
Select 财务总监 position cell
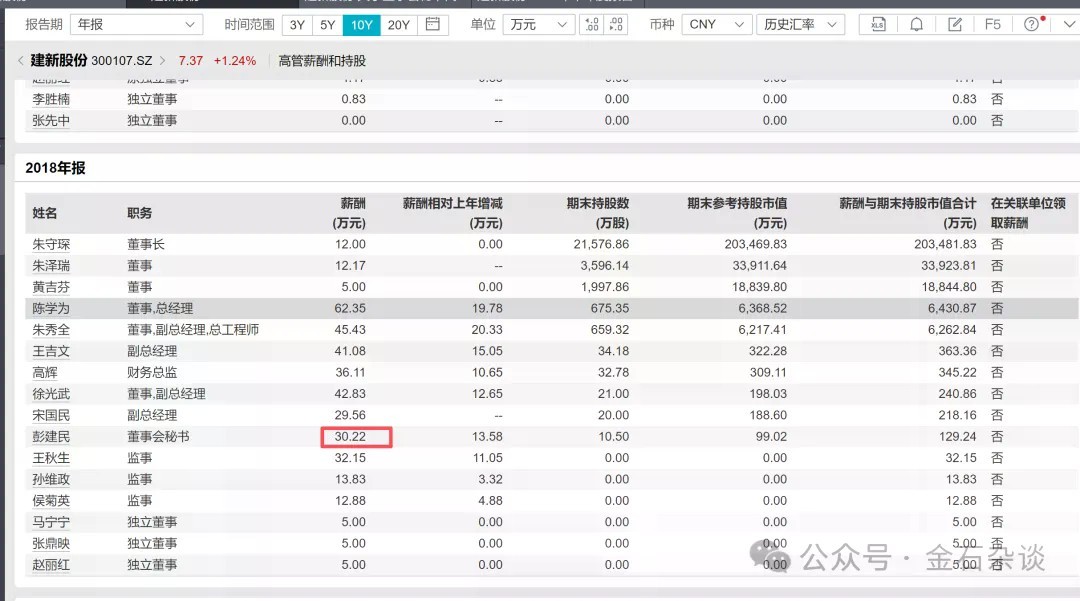[x=152, y=372]
